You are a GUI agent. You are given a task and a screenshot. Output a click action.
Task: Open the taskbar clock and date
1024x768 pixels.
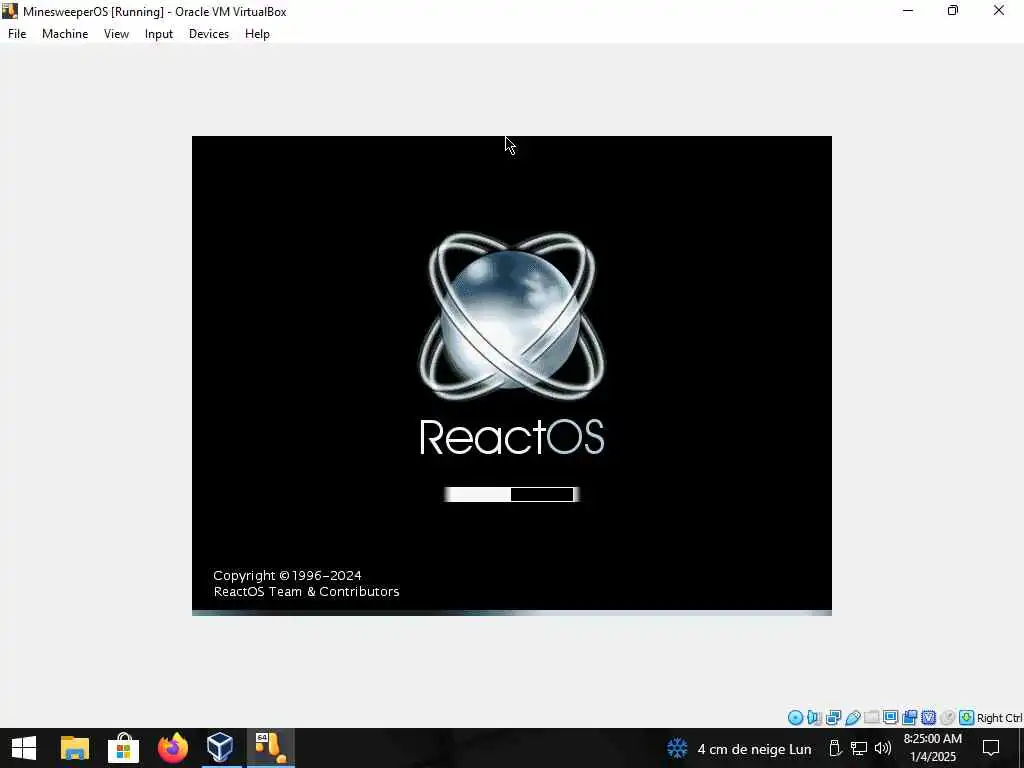point(933,748)
